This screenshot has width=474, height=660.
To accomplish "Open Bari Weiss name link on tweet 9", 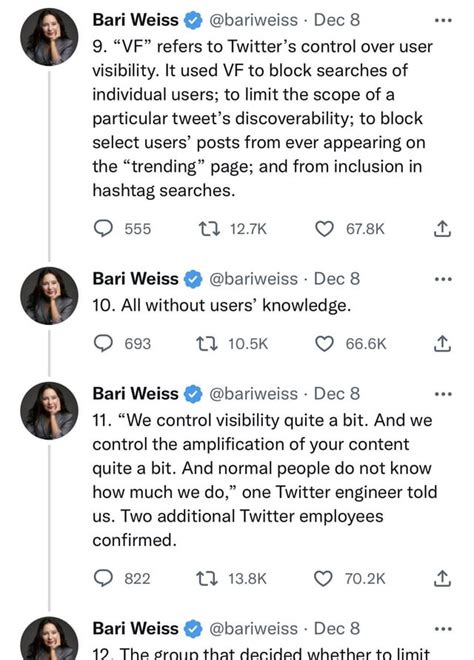I will coord(136,20).
